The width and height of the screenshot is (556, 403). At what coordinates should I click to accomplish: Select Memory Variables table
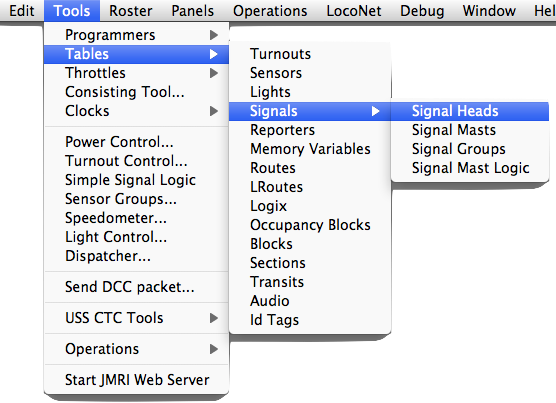310,149
